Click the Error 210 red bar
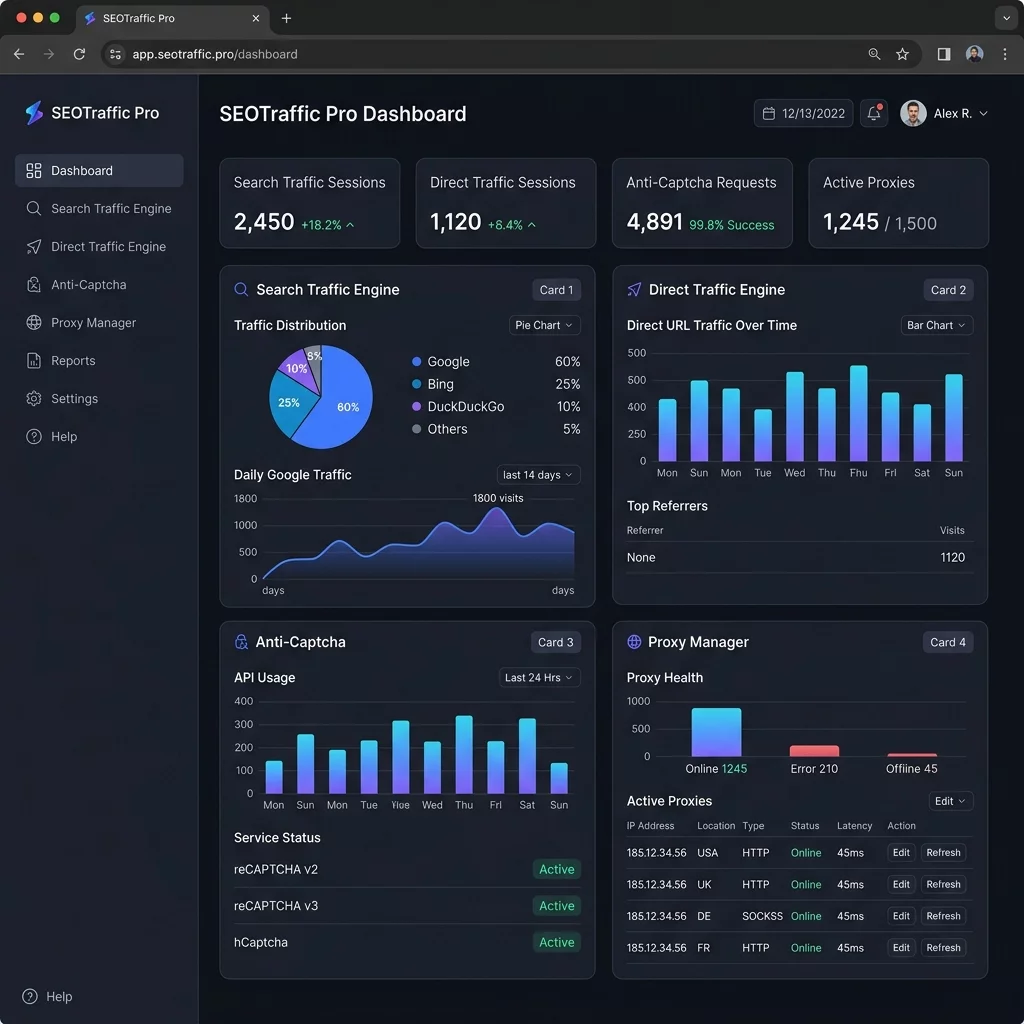 [814, 751]
